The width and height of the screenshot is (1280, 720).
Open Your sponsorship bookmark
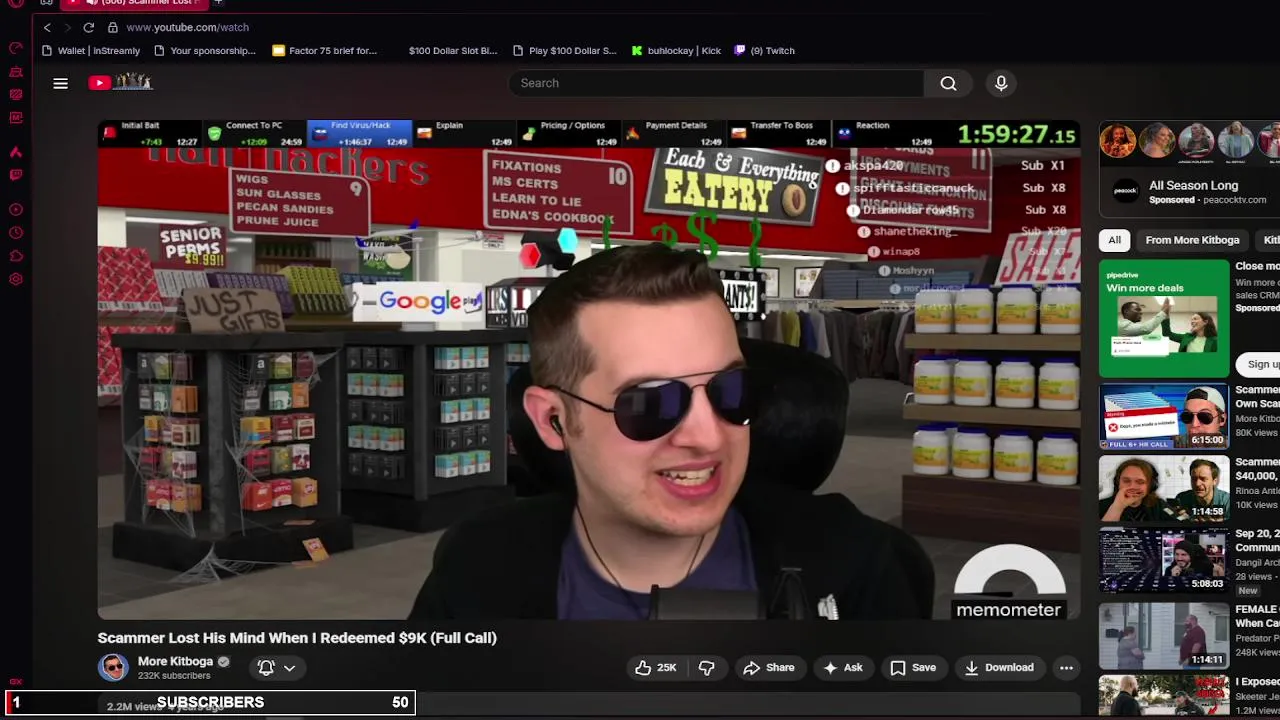point(205,50)
